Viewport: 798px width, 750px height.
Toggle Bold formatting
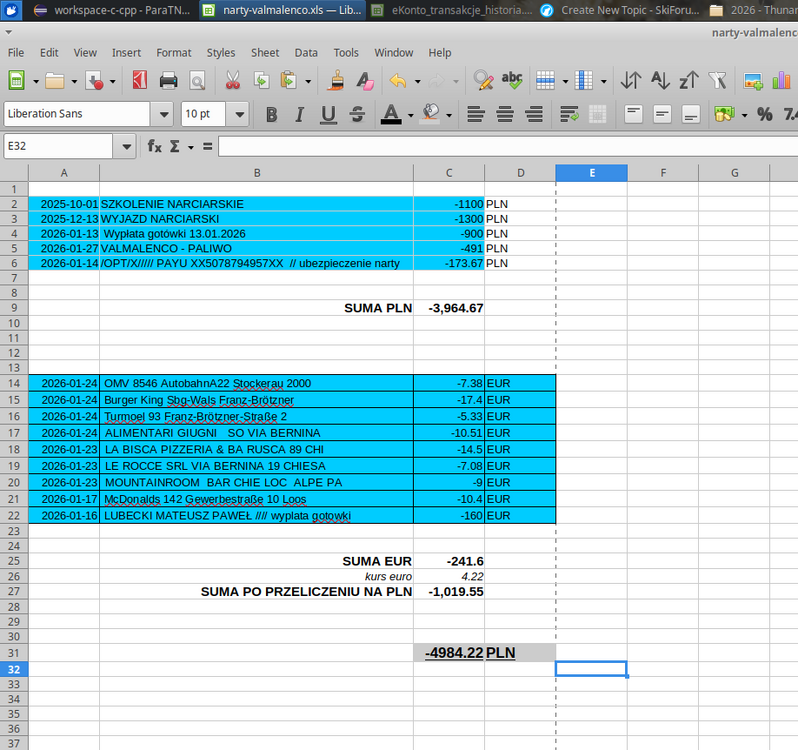click(x=271, y=115)
